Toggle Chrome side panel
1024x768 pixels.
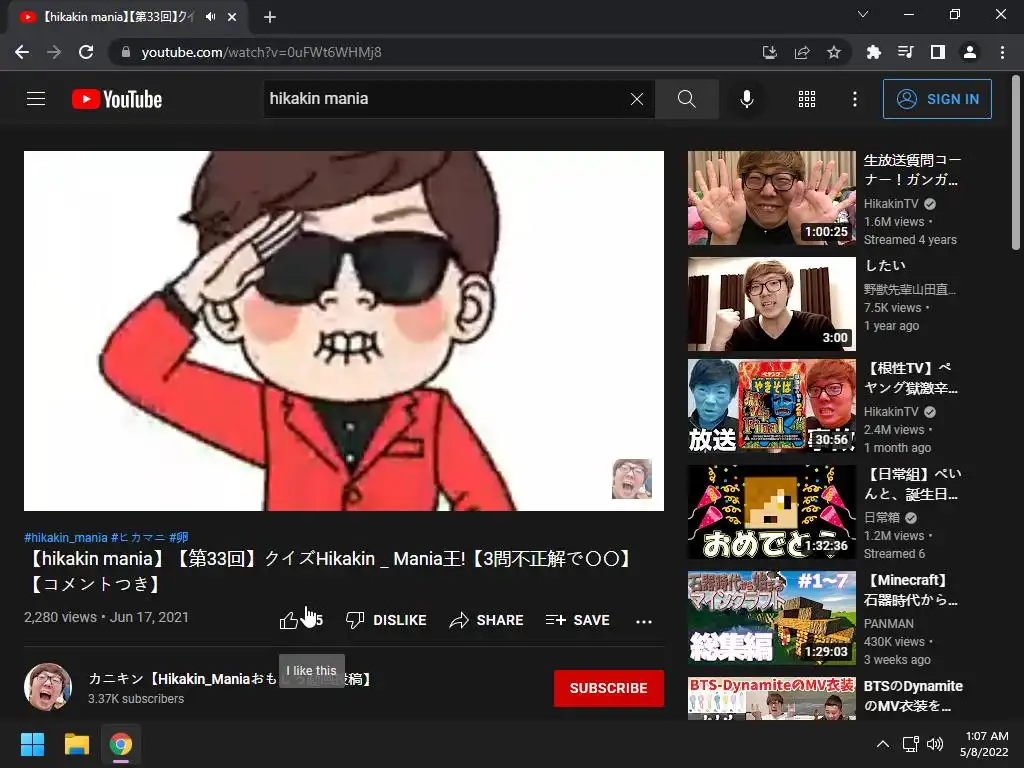(x=938, y=52)
